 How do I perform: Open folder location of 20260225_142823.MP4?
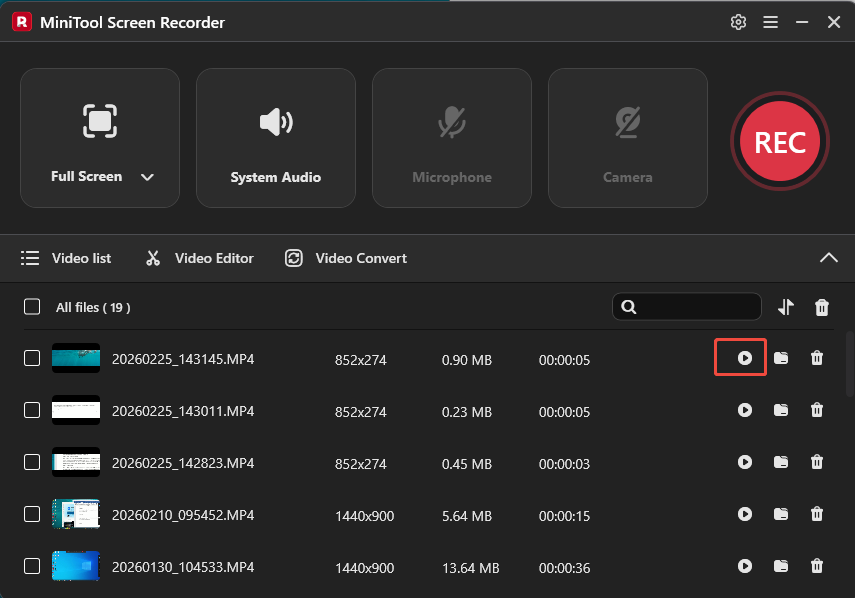[781, 462]
